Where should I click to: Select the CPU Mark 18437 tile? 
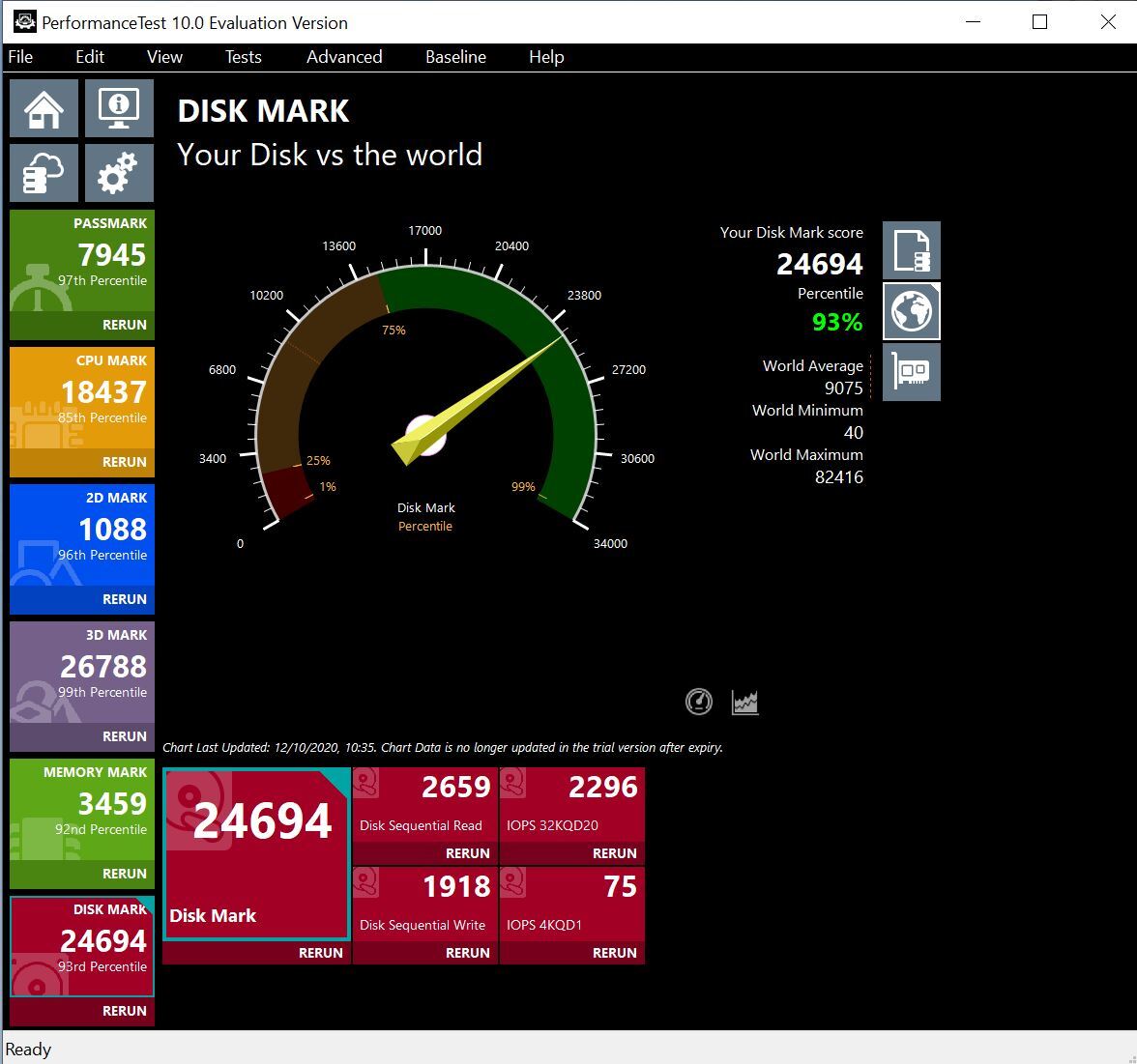pyautogui.click(x=82, y=398)
